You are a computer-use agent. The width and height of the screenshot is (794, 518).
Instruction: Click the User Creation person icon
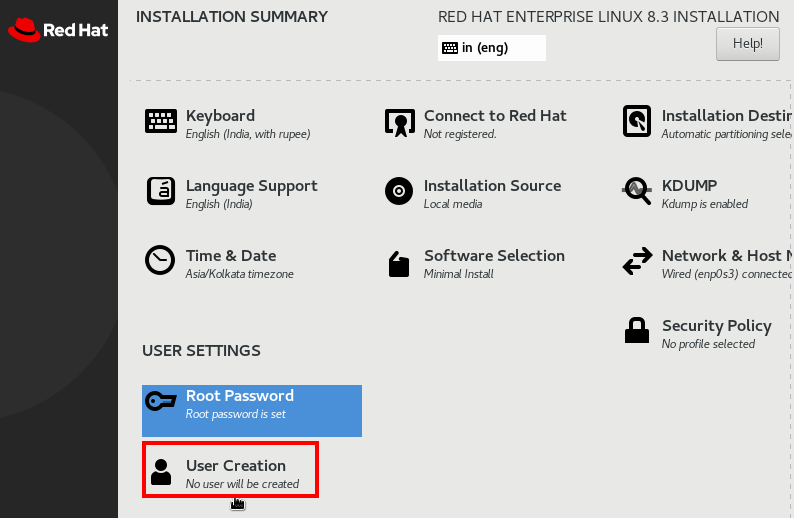[161, 472]
